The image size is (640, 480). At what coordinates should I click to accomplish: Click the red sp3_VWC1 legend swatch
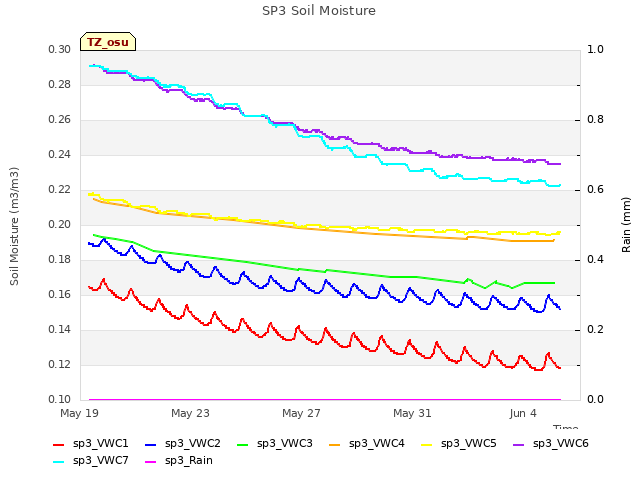[59, 444]
